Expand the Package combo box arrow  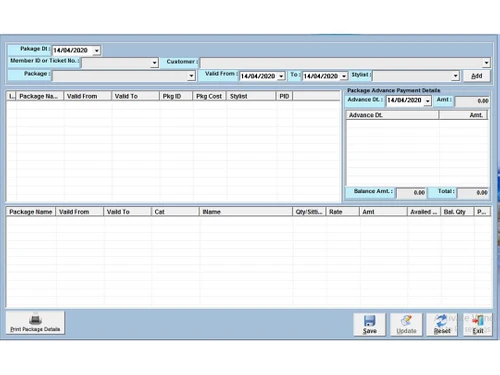pyautogui.click(x=191, y=76)
